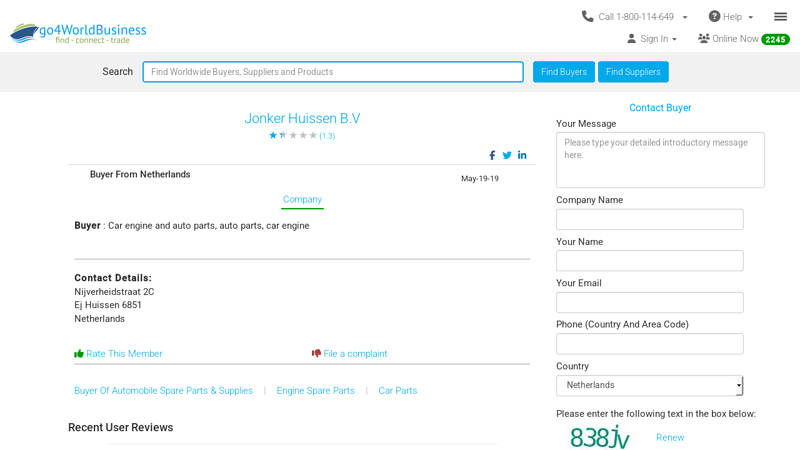800x450 pixels.
Task: Click the May-19-19 date text
Action: [x=480, y=179]
